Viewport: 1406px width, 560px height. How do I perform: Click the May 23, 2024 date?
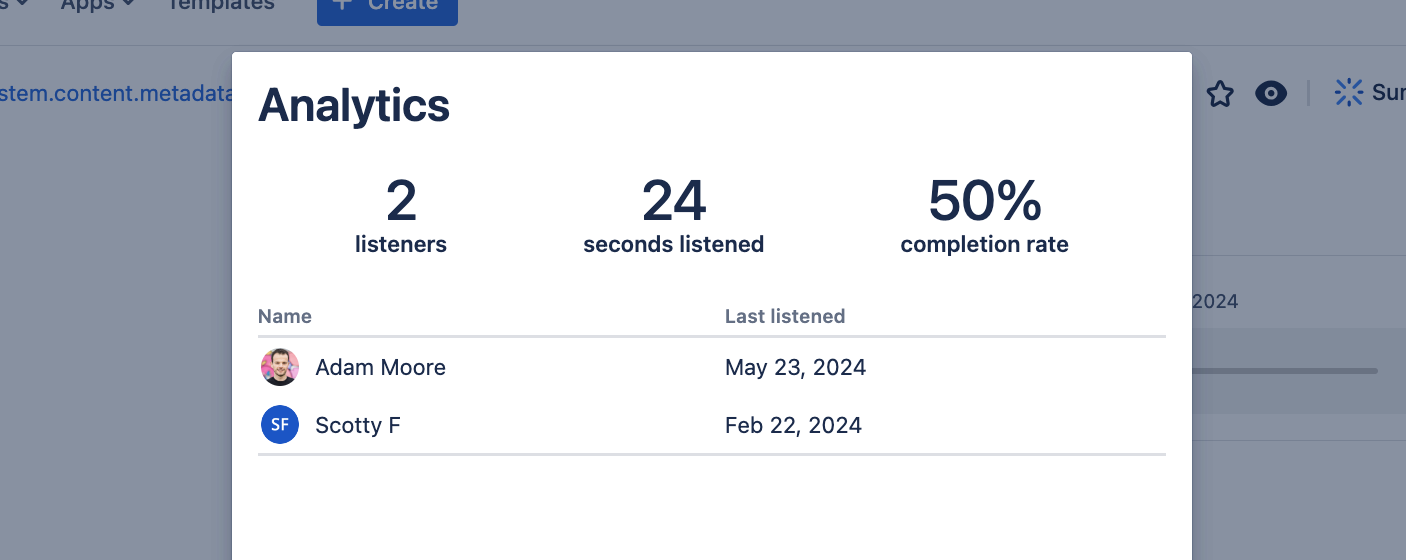[795, 367]
